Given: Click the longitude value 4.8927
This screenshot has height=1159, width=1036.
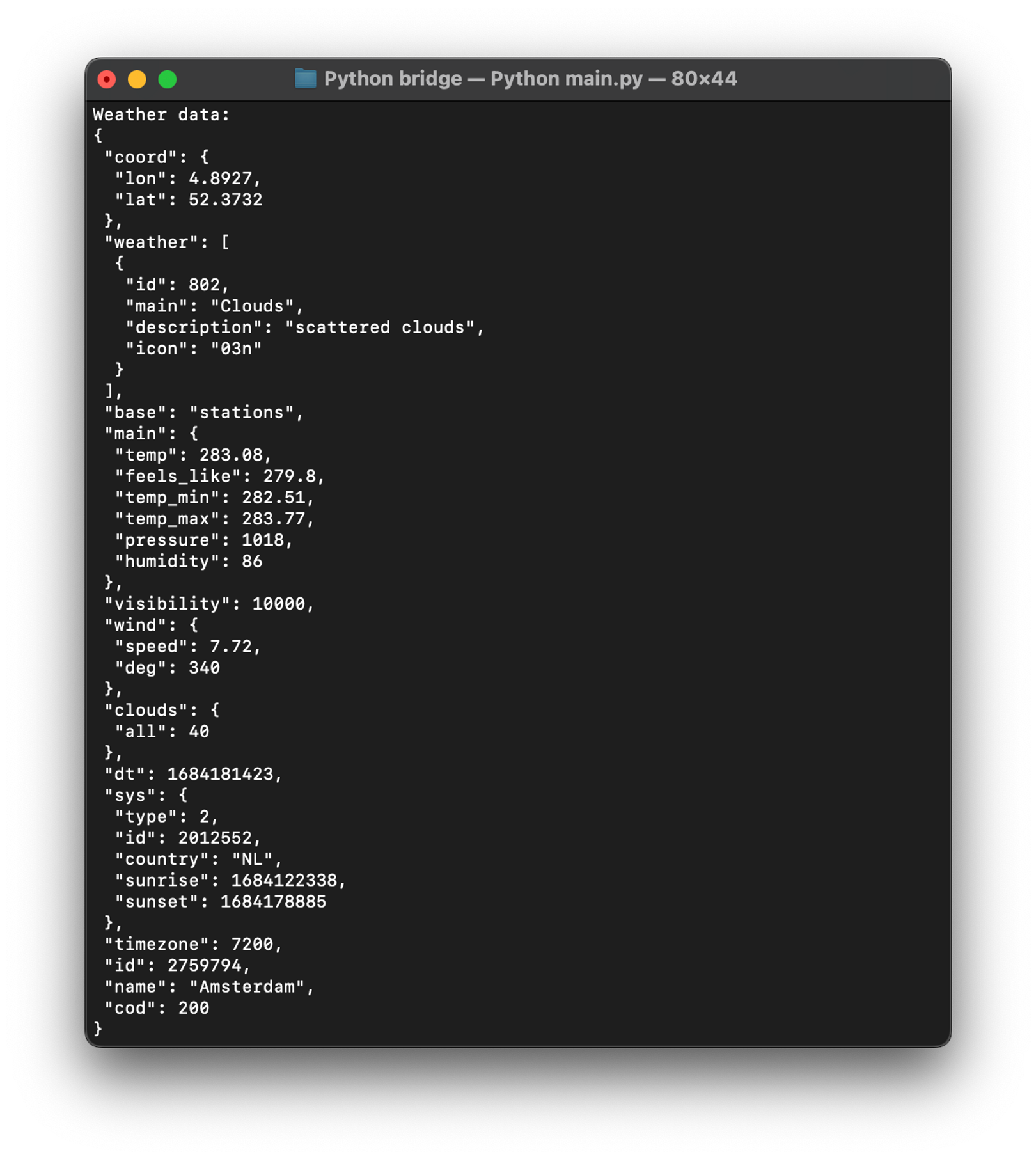Looking at the screenshot, I should pyautogui.click(x=220, y=178).
